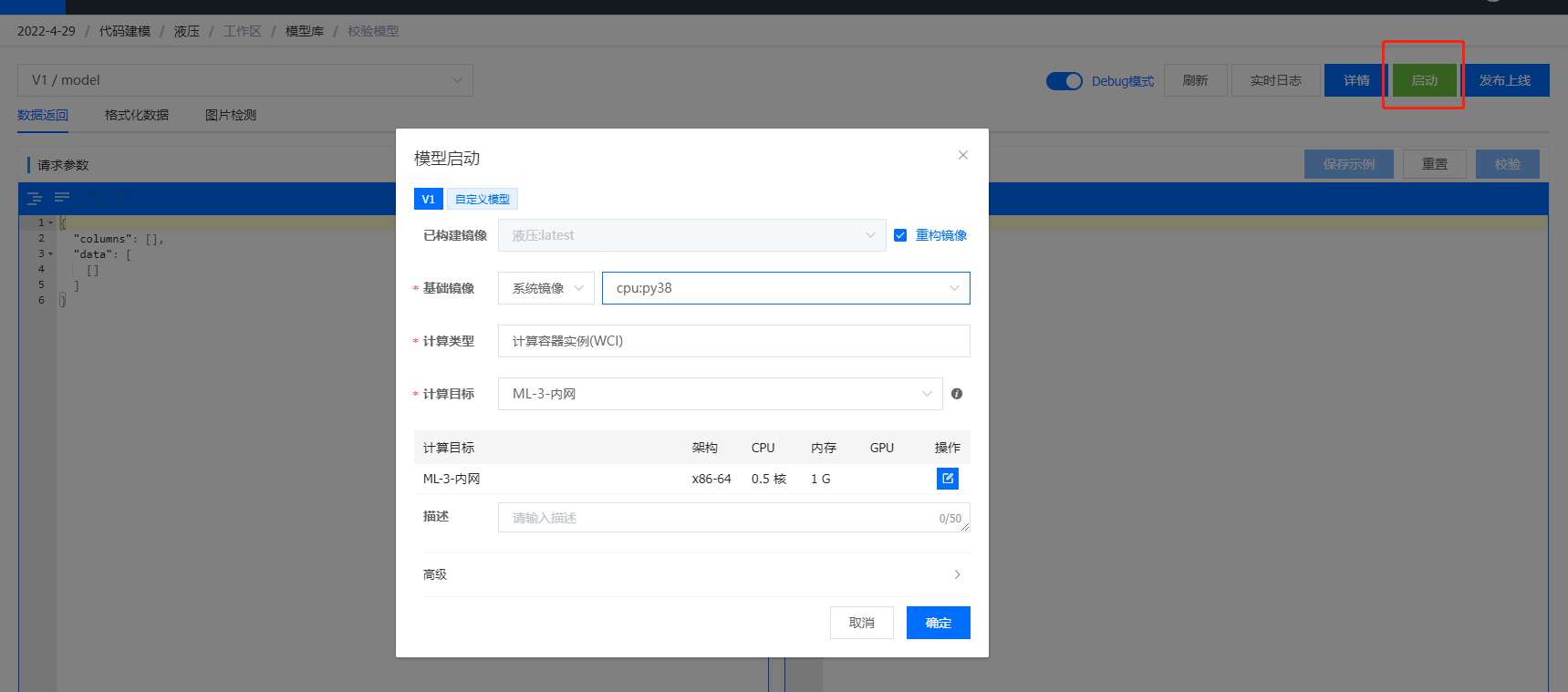This screenshot has width=1568, height=692.
Task: Click 校验模型 breadcrumb item
Action: (373, 31)
